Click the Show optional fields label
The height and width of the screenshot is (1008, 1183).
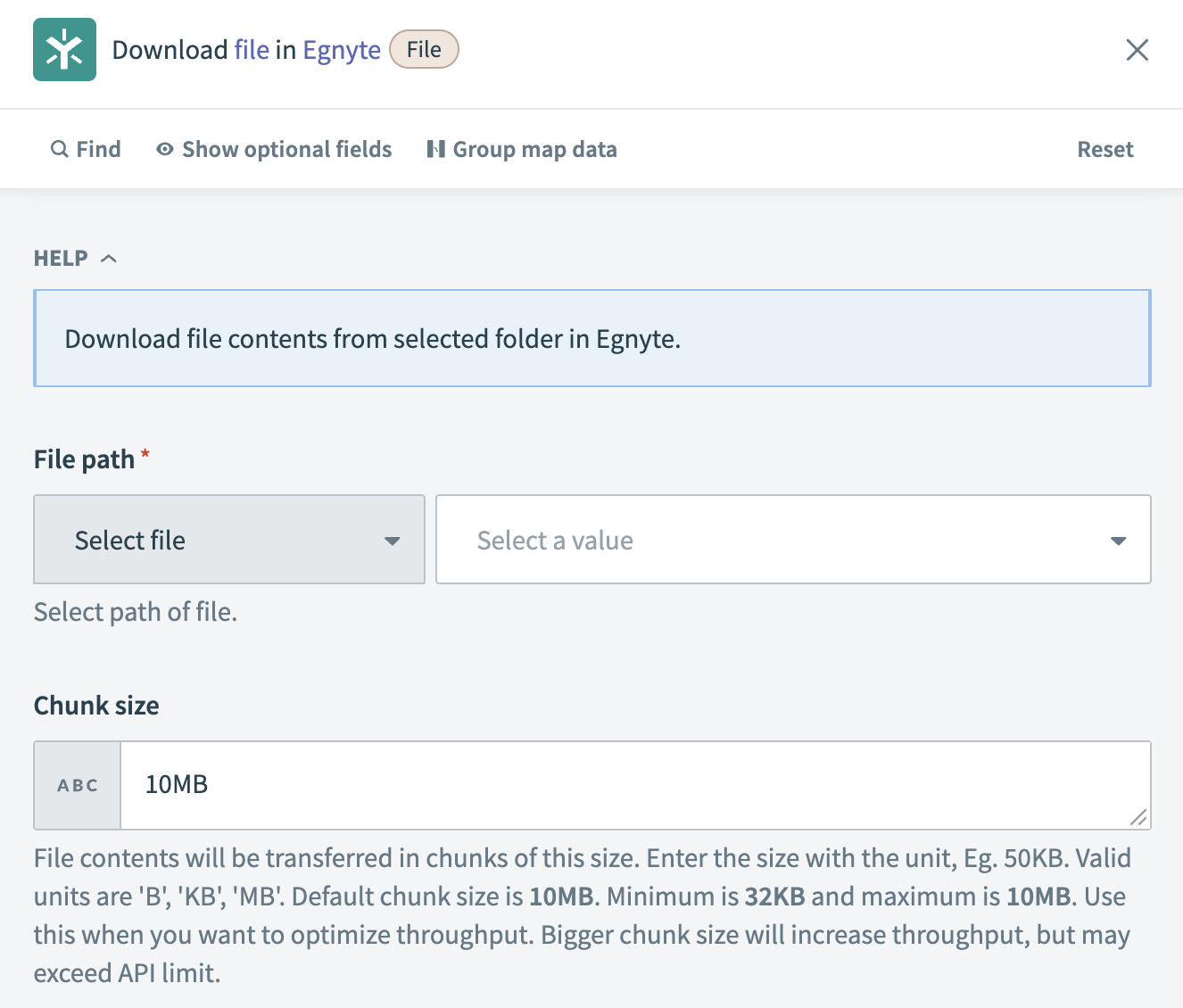pyautogui.click(x=286, y=149)
